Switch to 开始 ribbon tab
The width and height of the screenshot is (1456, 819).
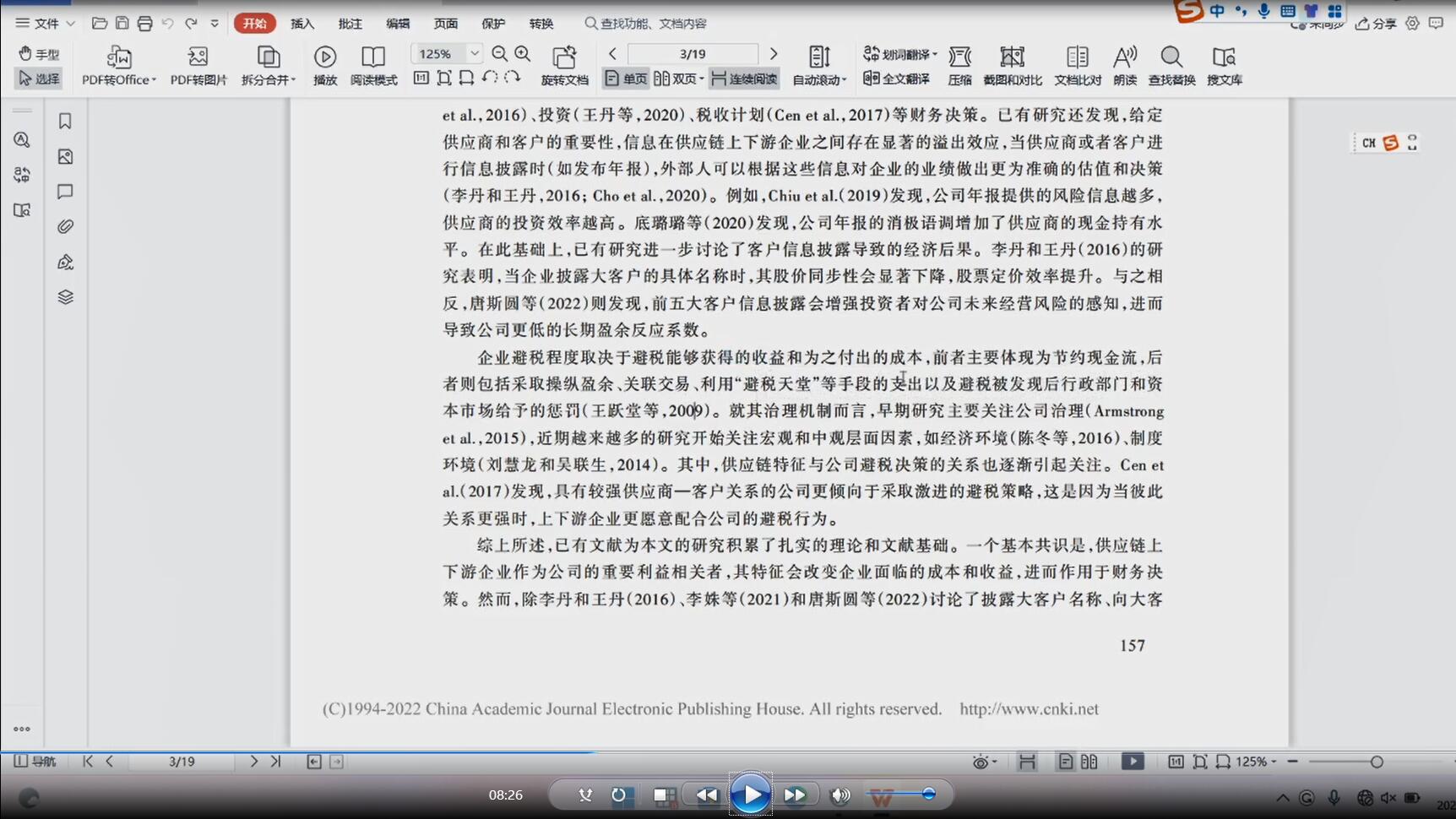[x=254, y=24]
